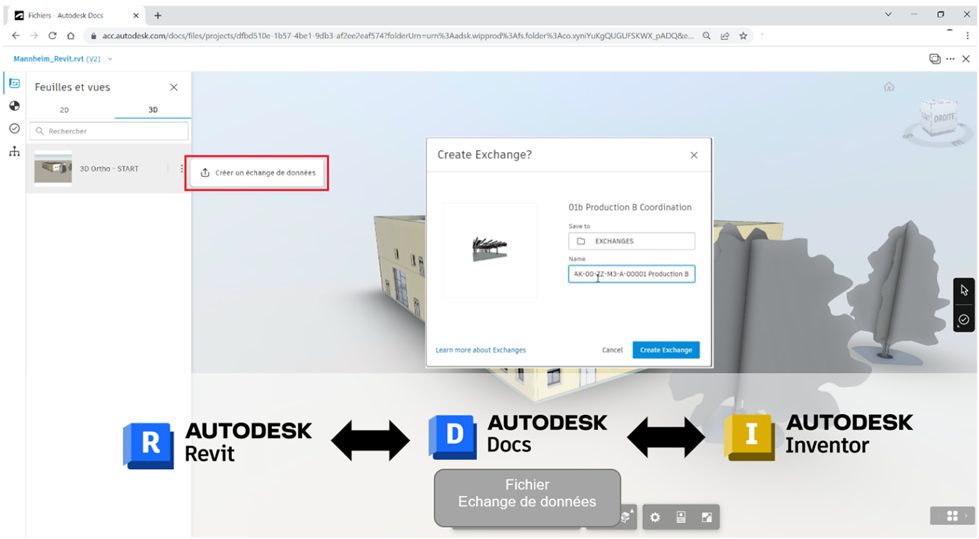Open browser three-dot menu

(x=967, y=36)
